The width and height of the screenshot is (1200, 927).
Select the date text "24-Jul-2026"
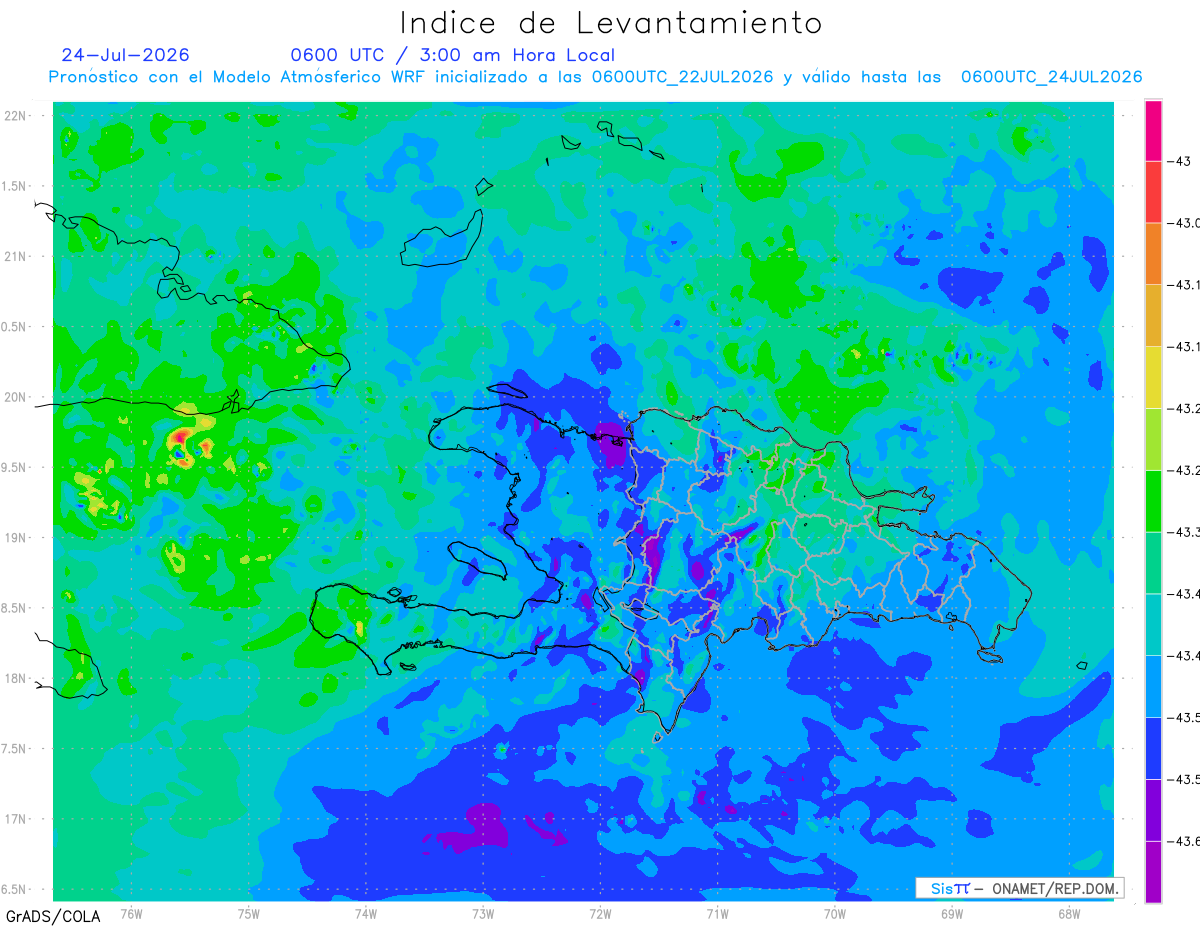coord(125,55)
